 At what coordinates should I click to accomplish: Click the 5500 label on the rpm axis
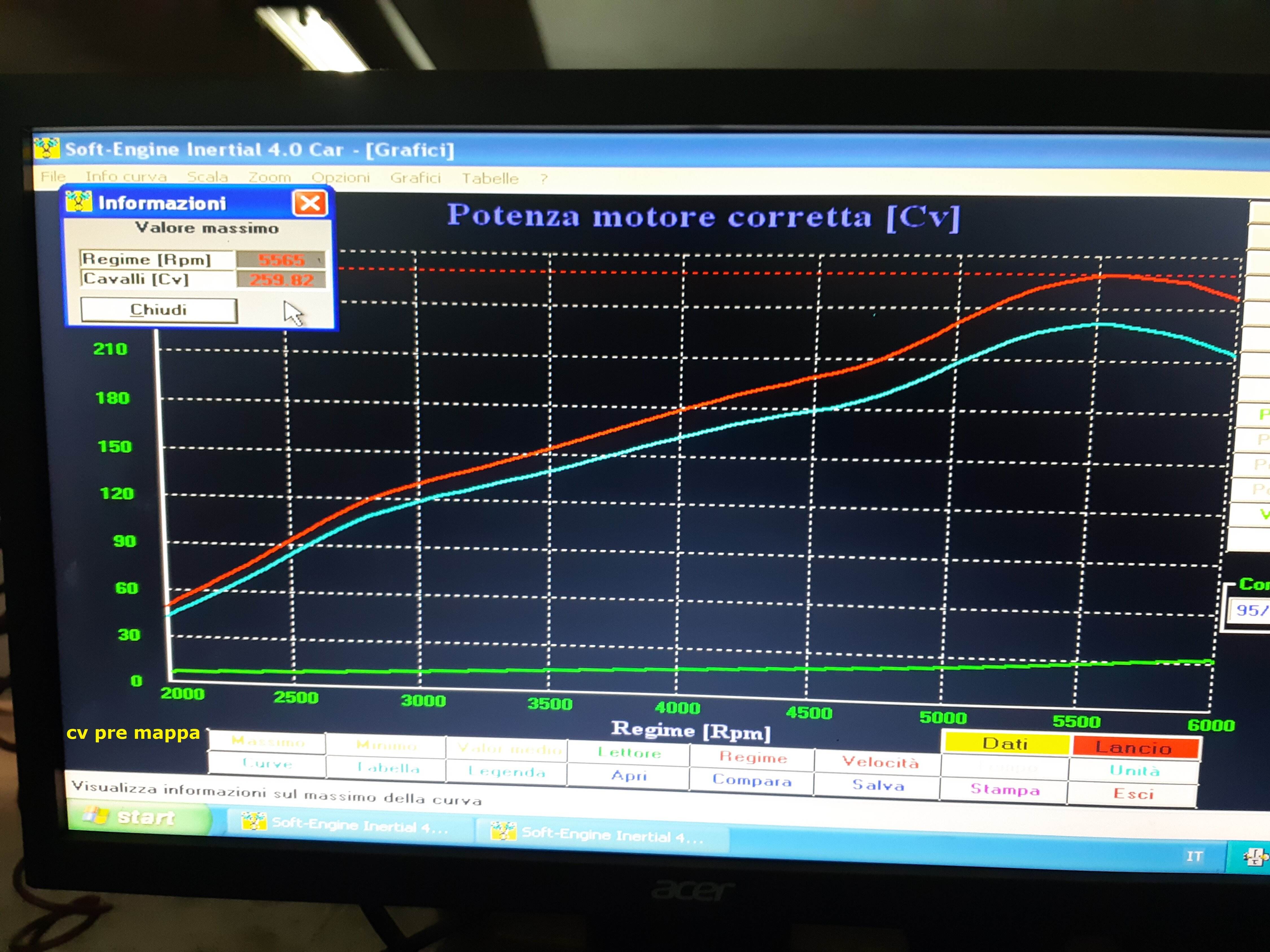1076,721
